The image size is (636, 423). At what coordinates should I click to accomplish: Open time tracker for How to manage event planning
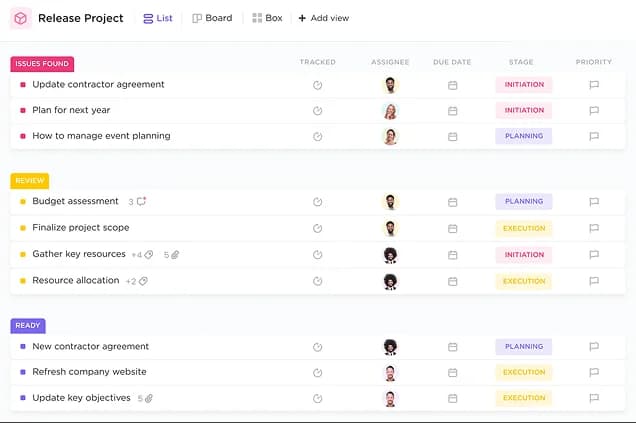pos(318,137)
